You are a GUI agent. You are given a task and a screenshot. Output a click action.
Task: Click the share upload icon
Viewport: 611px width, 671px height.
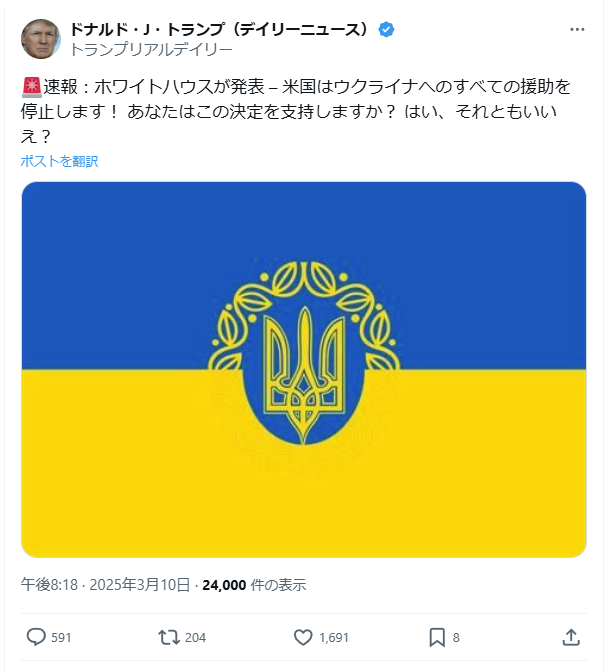click(571, 637)
